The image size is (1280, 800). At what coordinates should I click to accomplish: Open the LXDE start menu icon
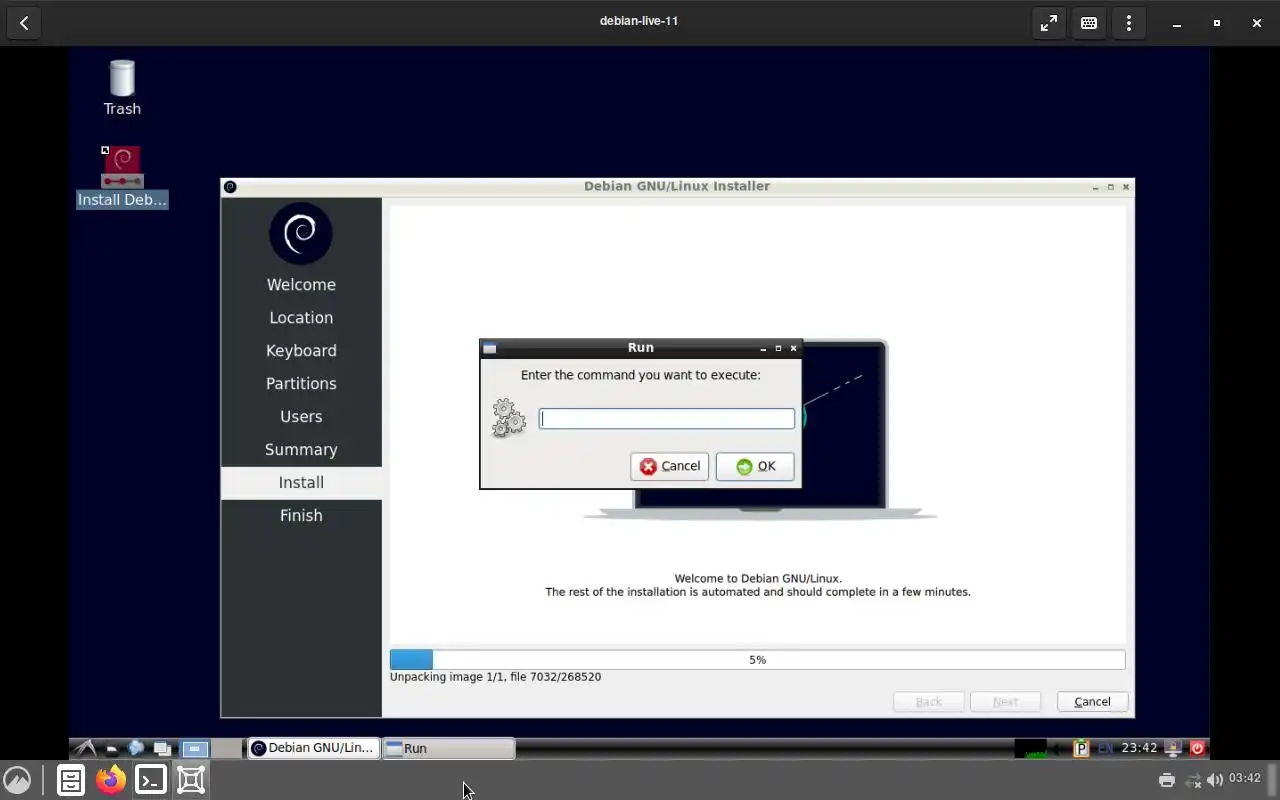[x=86, y=748]
